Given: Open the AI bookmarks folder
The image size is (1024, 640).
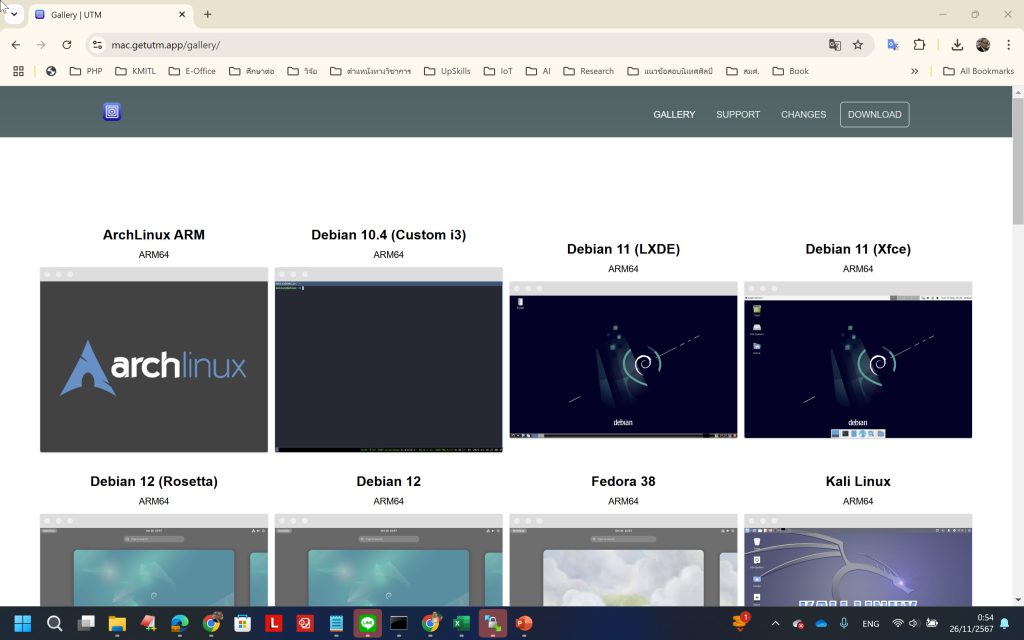Looking at the screenshot, I should [538, 71].
